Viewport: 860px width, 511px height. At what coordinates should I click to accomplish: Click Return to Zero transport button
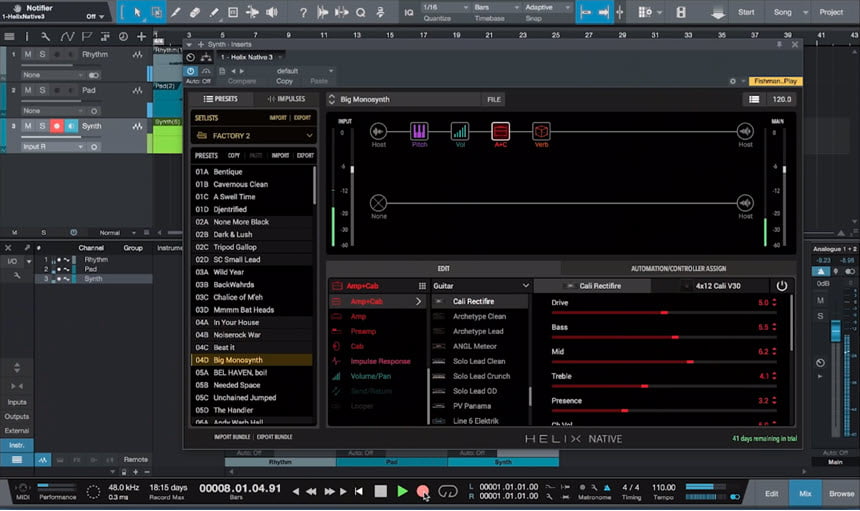[359, 491]
